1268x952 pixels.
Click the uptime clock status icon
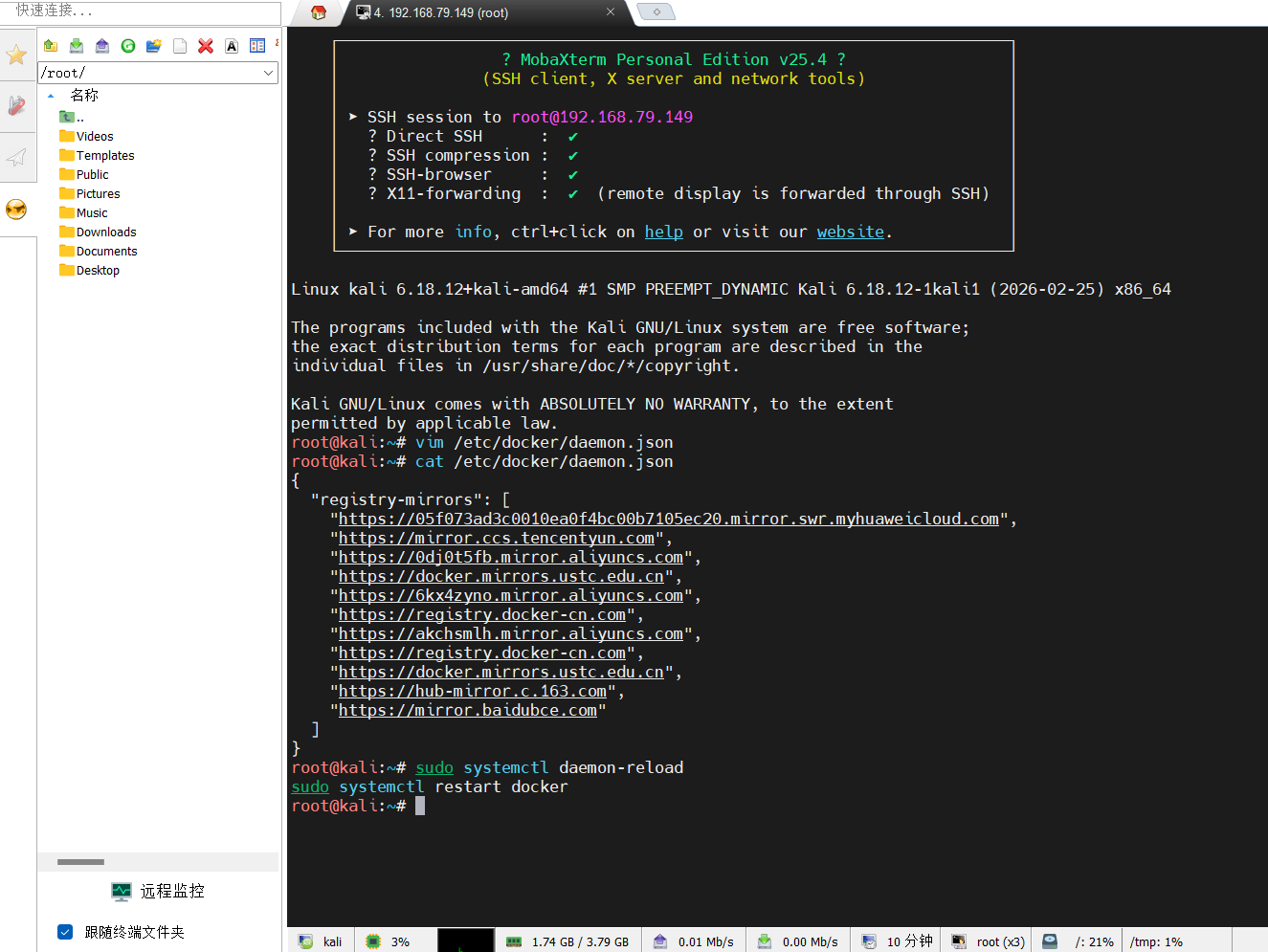869,941
